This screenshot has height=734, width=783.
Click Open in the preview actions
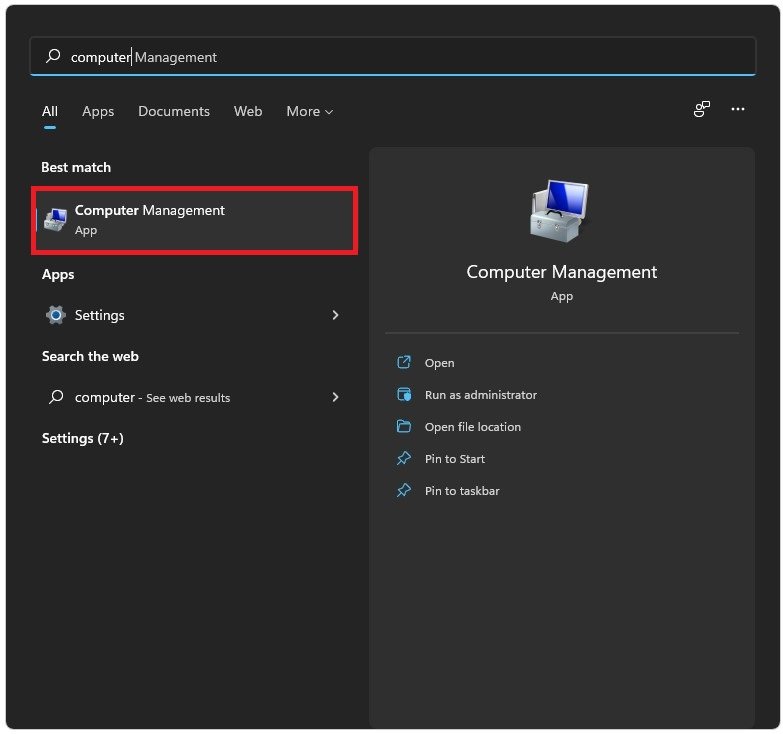click(439, 363)
